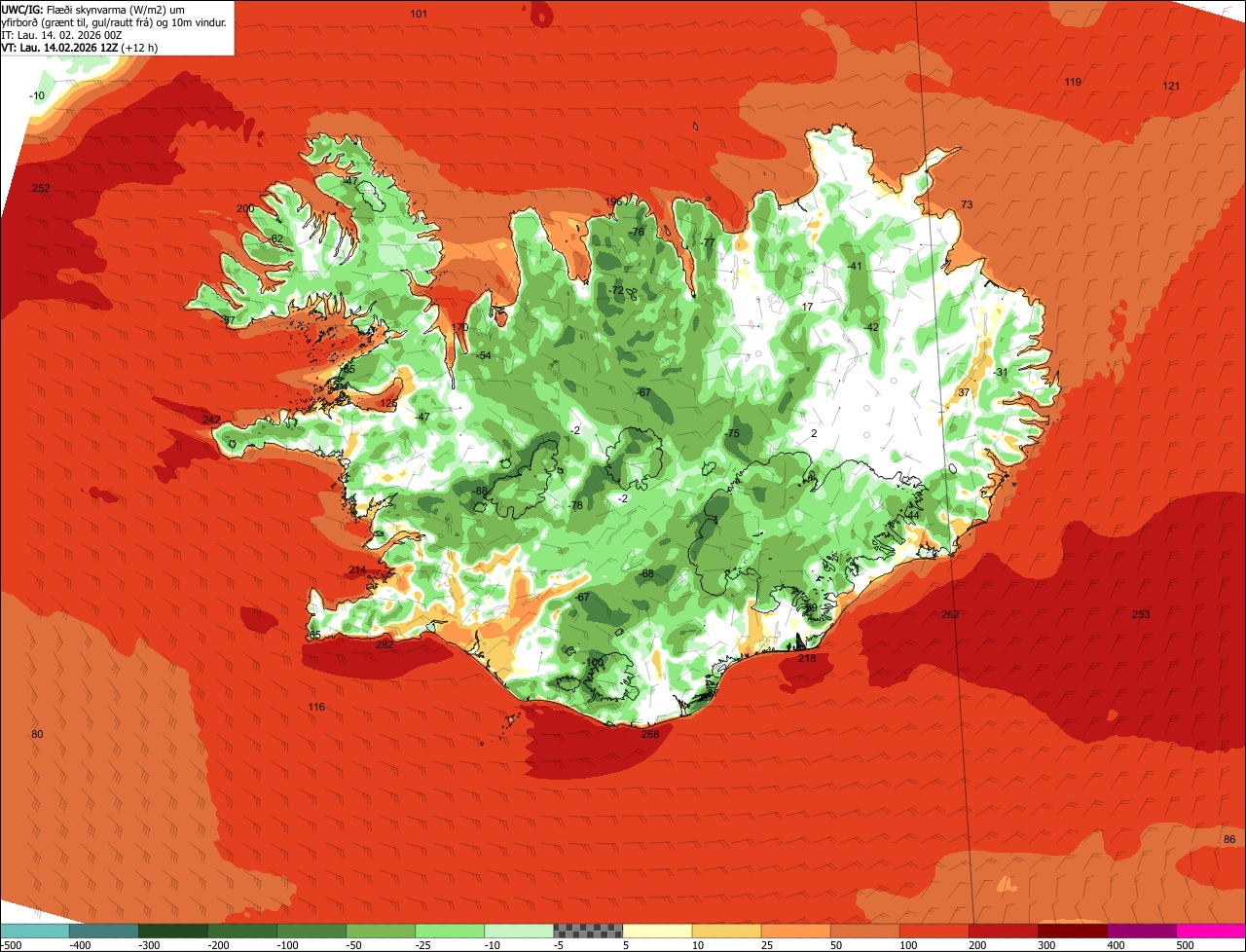Click the red-orange 100 to 200 legend swatch
Image resolution: width=1246 pixels, height=952 pixels.
point(934,931)
